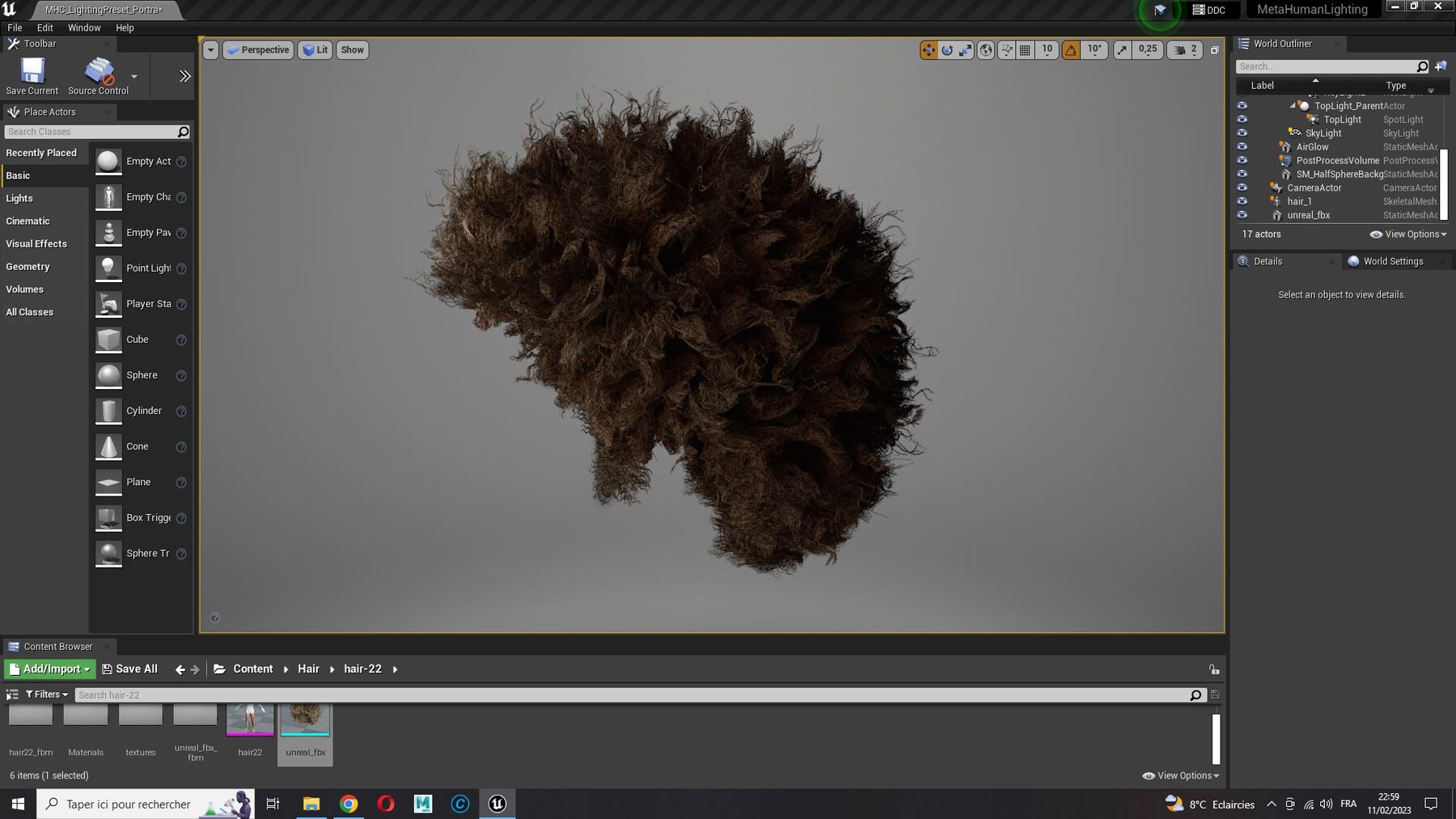
Task: Open the Help menu
Action: pyautogui.click(x=125, y=27)
